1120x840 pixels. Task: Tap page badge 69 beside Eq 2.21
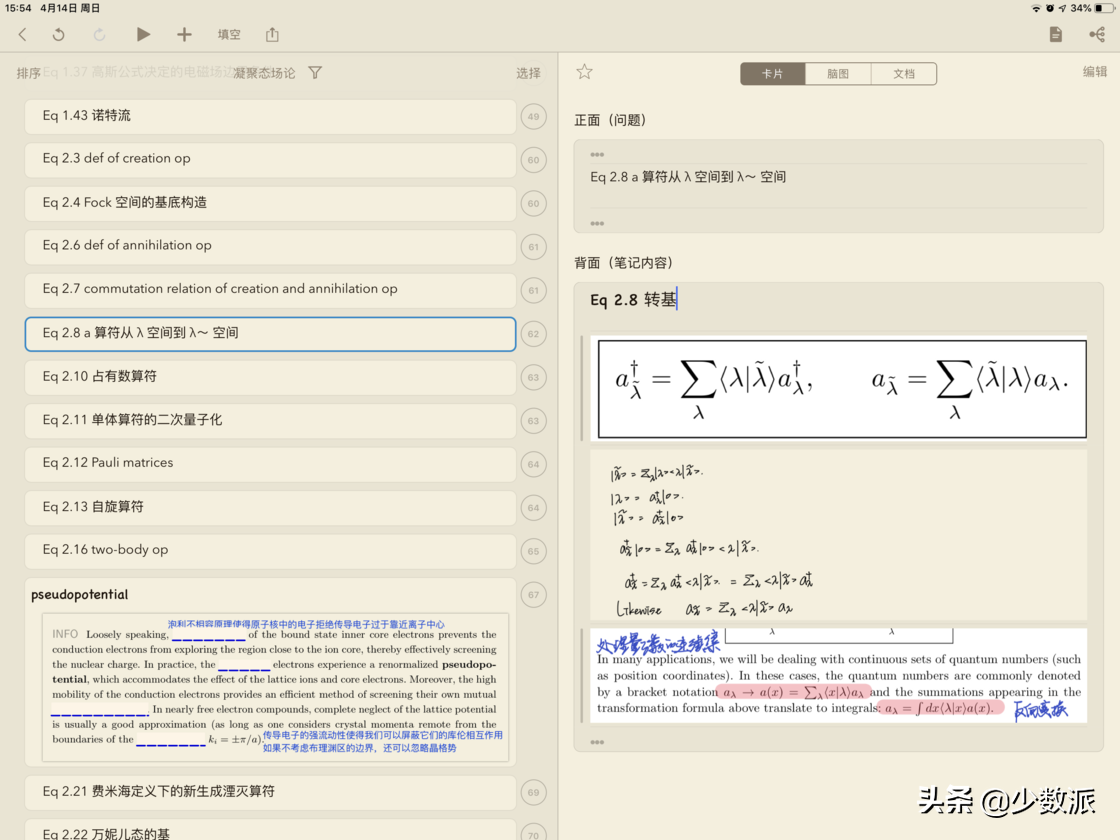[534, 792]
